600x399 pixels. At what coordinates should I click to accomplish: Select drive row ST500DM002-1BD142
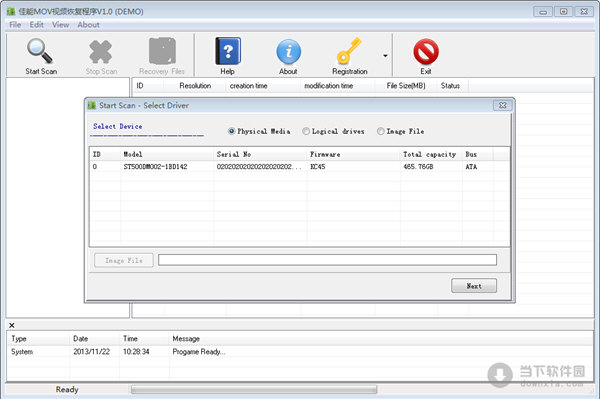pyautogui.click(x=300, y=167)
